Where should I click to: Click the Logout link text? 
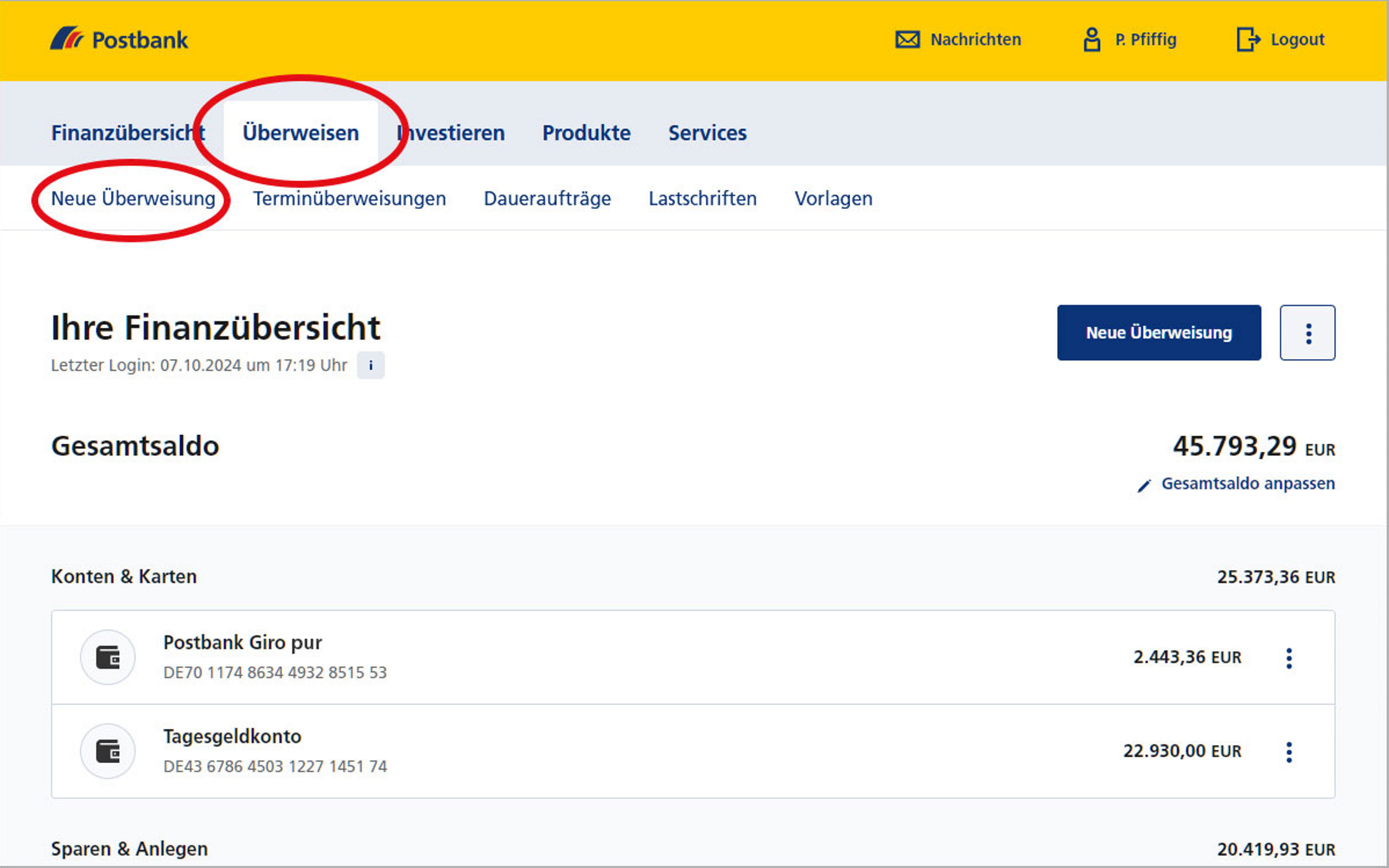coord(1297,40)
